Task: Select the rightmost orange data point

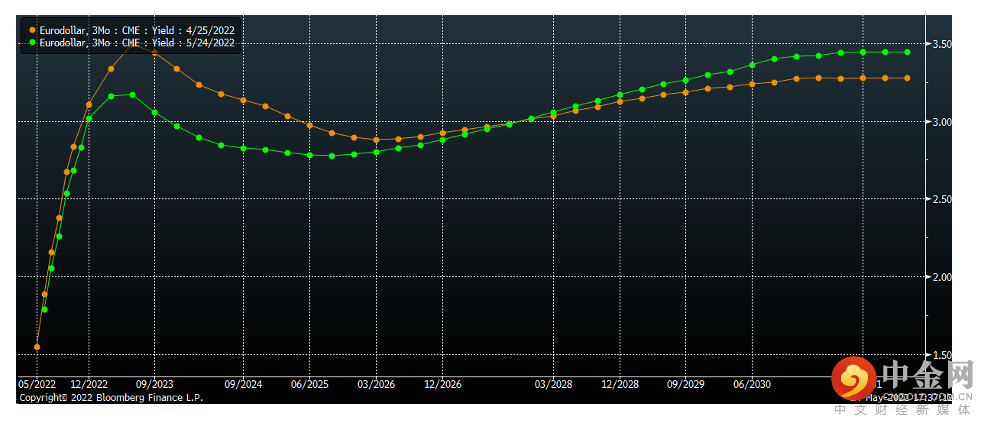Action: (907, 78)
